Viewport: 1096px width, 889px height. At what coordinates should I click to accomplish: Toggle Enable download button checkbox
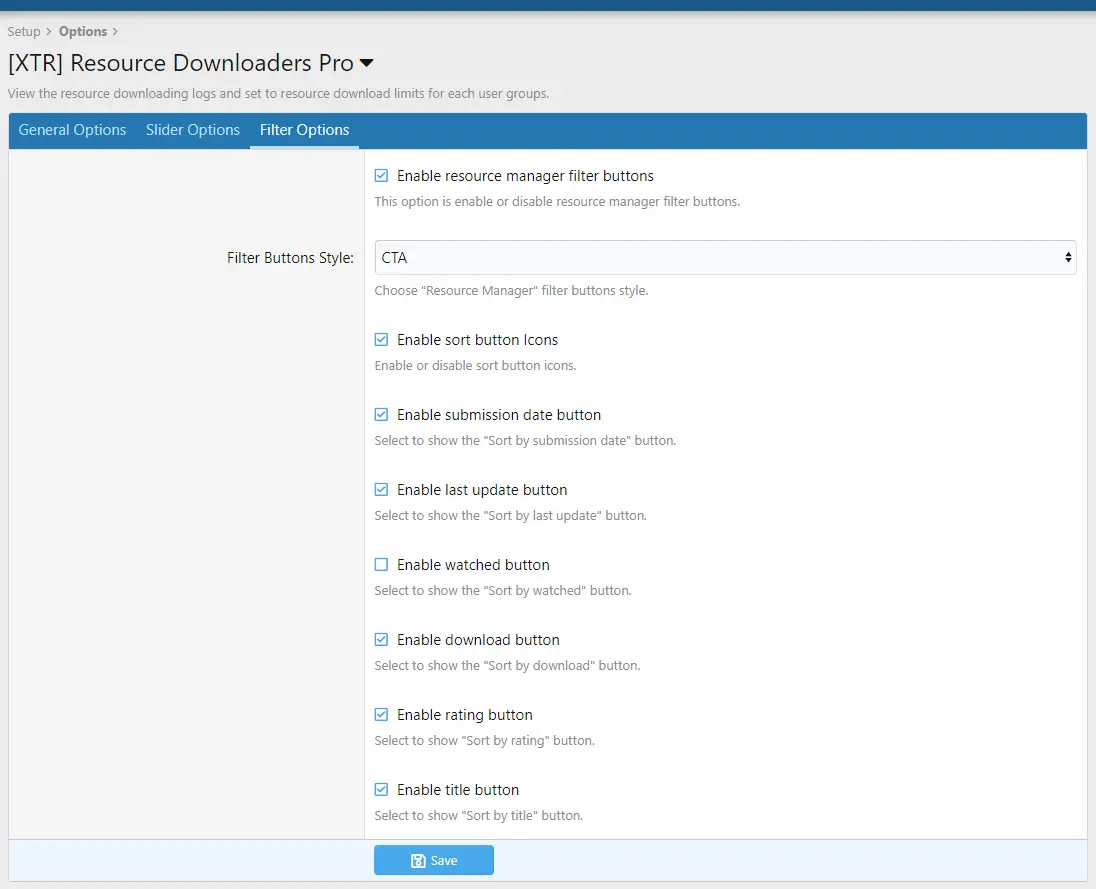click(x=381, y=639)
